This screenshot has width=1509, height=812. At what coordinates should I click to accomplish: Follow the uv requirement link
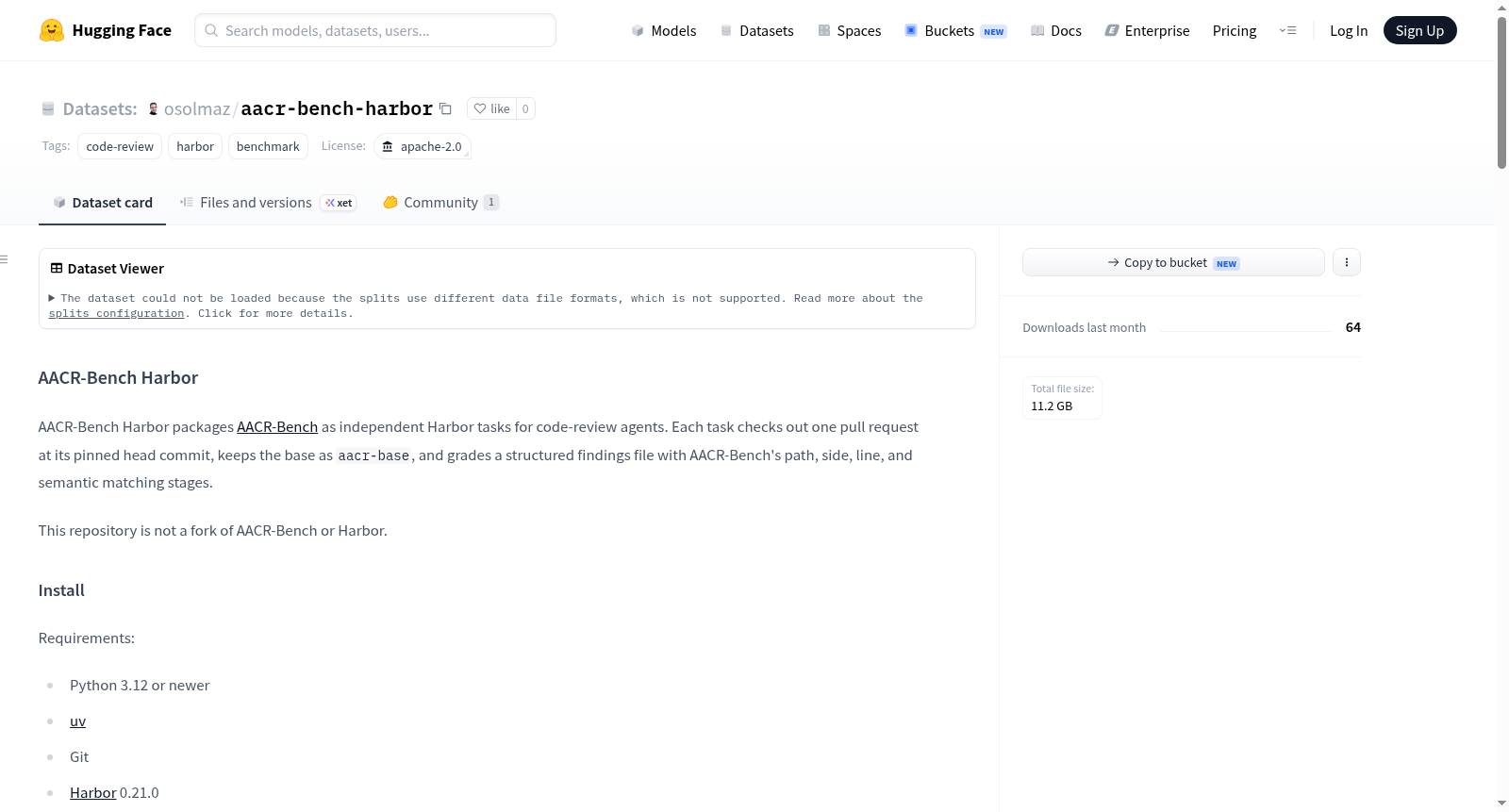[77, 721]
